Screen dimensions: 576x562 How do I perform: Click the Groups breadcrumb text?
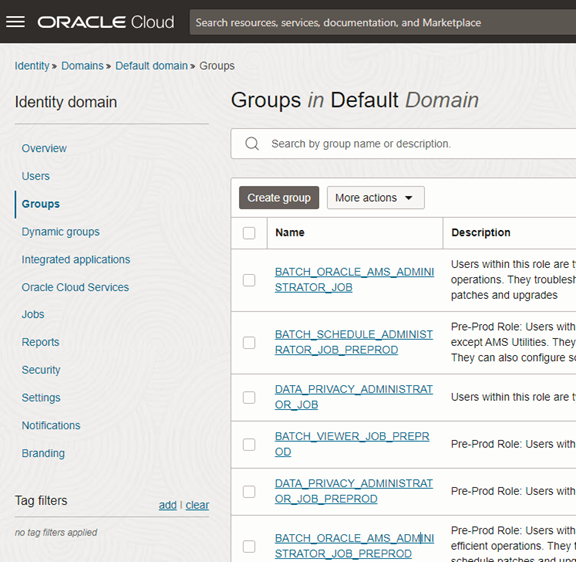[217, 66]
